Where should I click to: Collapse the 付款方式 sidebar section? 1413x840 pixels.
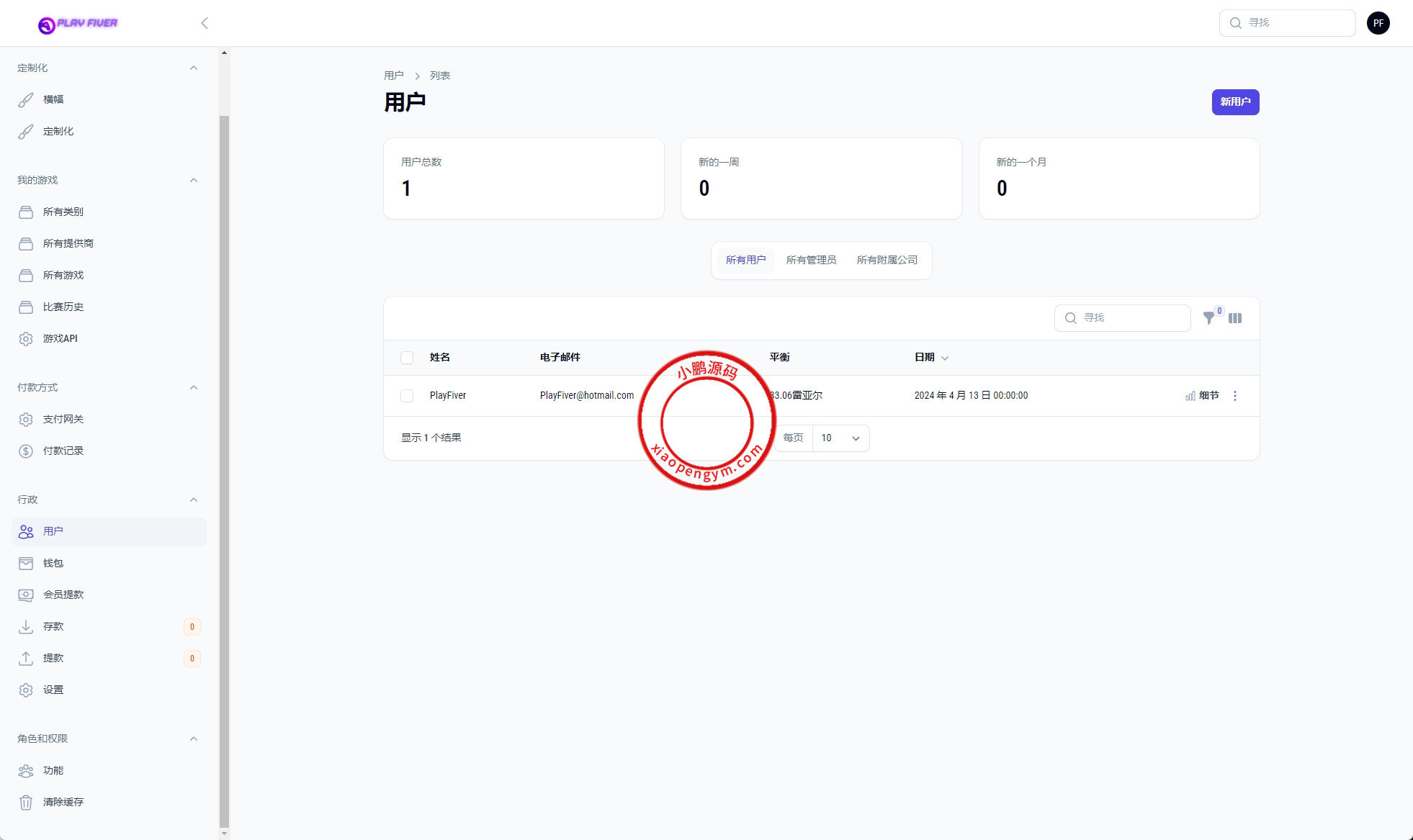(x=193, y=387)
